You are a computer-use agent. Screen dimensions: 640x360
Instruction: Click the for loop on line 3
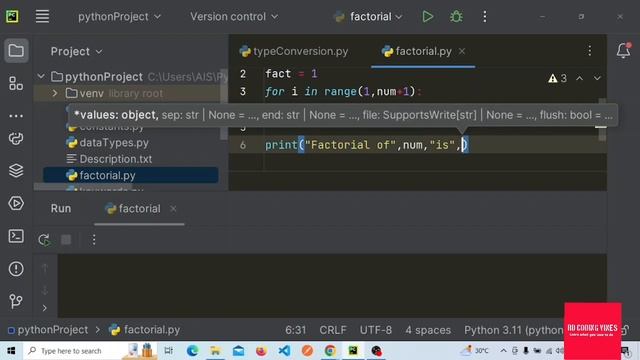tap(343, 91)
